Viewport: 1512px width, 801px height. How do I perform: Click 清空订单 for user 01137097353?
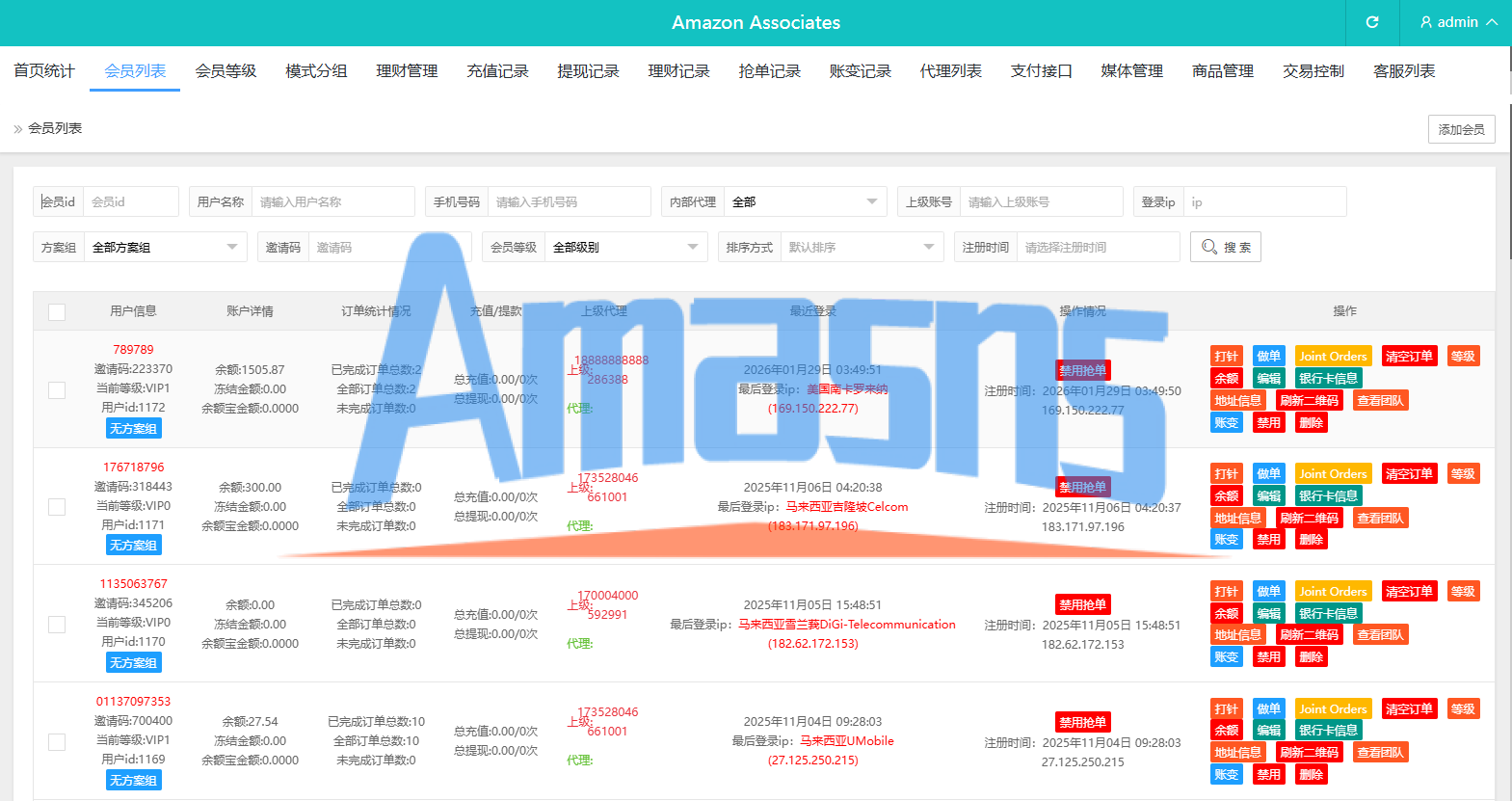(1409, 708)
